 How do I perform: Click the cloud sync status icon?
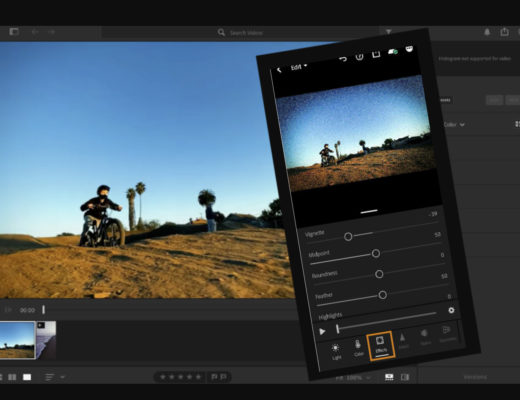coord(393,52)
